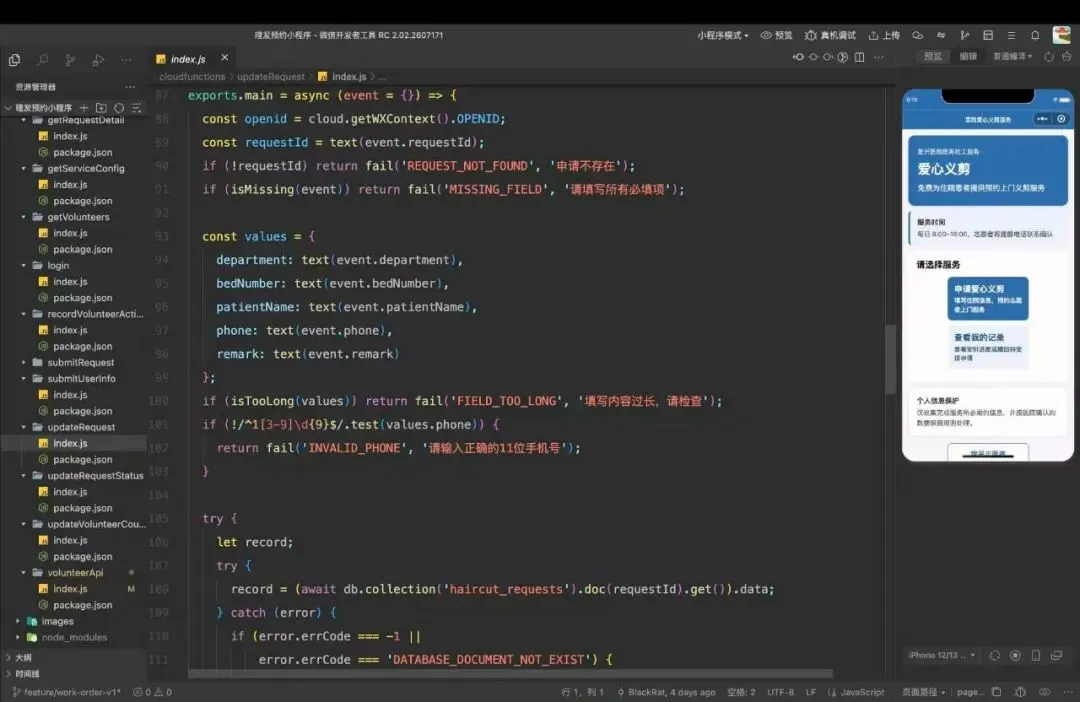The width and height of the screenshot is (1080, 702).
Task: Open the 页面路径 page path dropdown
Action: tap(924, 692)
